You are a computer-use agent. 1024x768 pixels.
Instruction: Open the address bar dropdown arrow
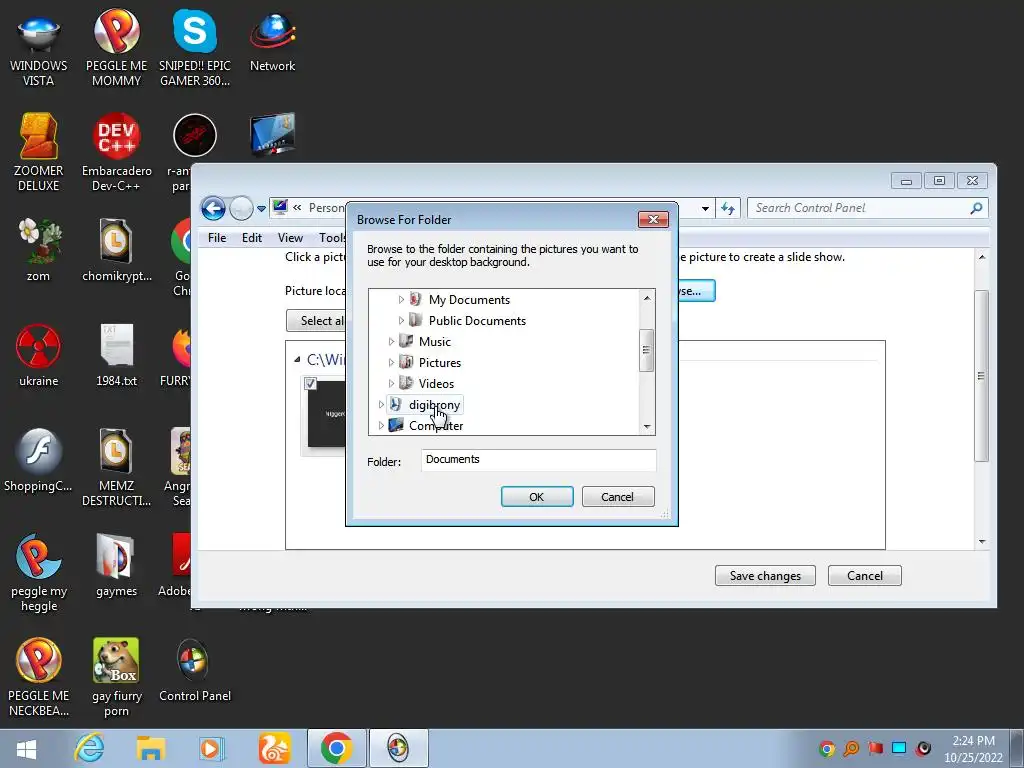pyautogui.click(x=705, y=209)
